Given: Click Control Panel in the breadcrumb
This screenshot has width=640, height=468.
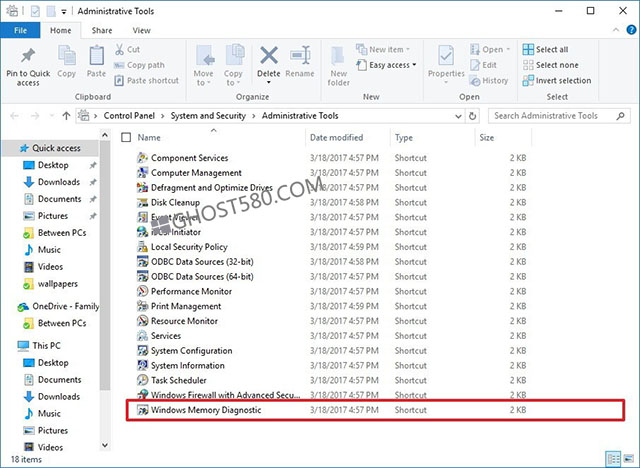Looking at the screenshot, I should [129, 116].
